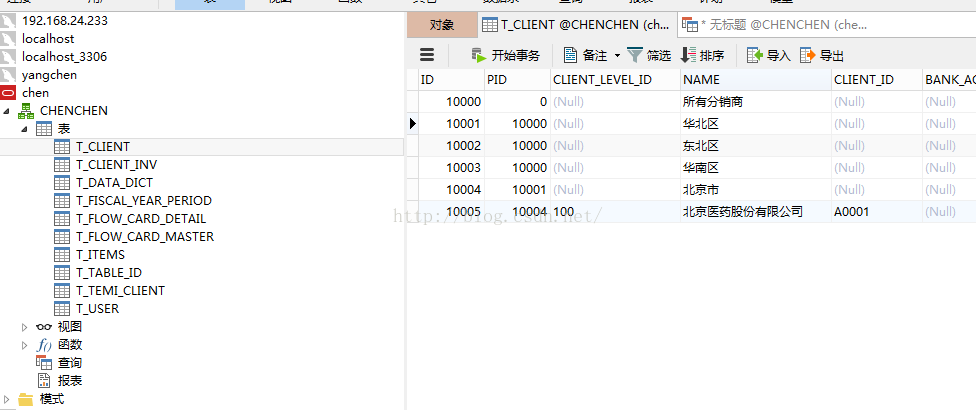
Task: Click the T_CLIENT_INV table icon
Action: click(x=62, y=165)
